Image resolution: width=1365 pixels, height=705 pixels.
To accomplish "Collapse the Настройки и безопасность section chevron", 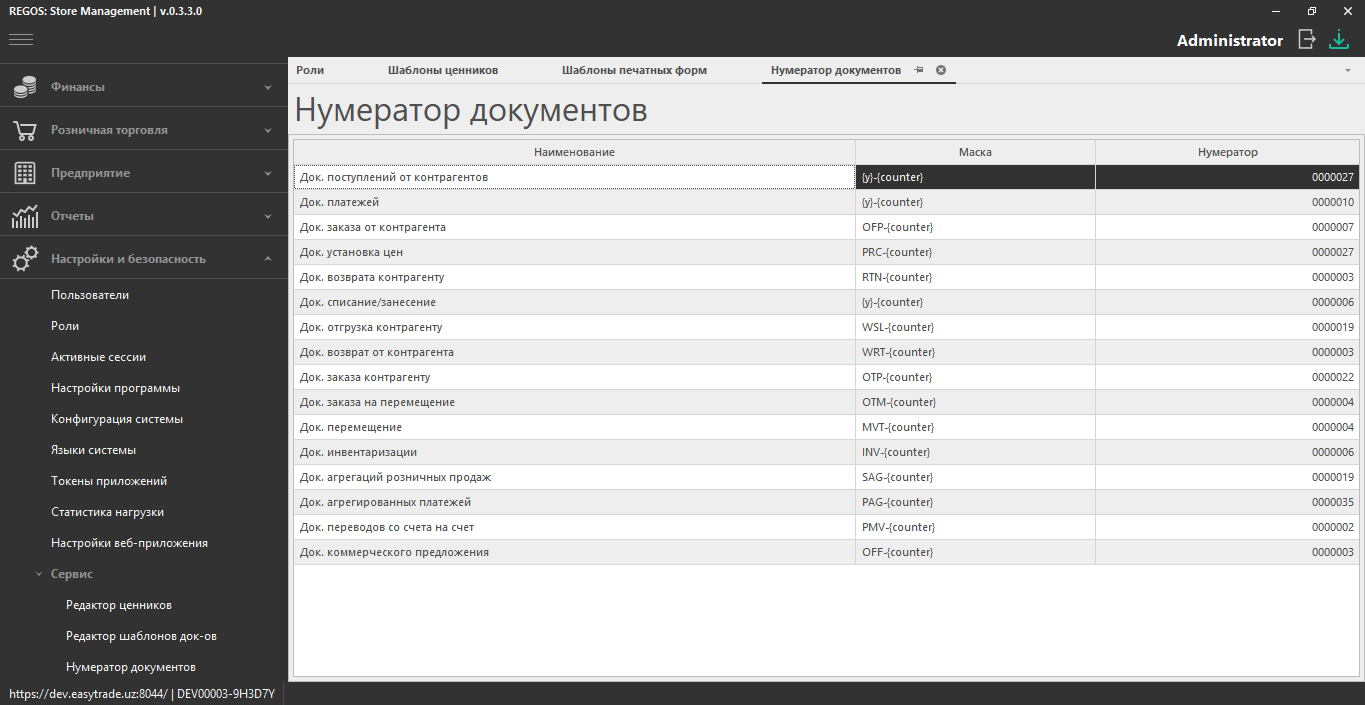I will [268, 259].
